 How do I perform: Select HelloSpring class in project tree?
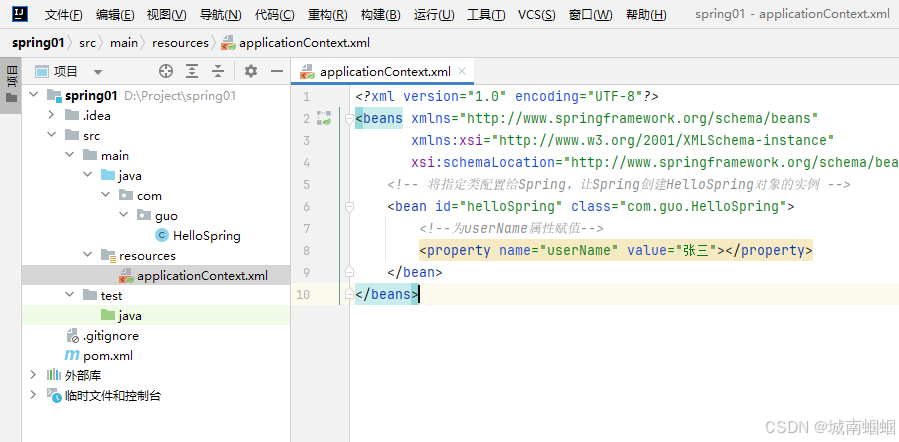tap(206, 236)
